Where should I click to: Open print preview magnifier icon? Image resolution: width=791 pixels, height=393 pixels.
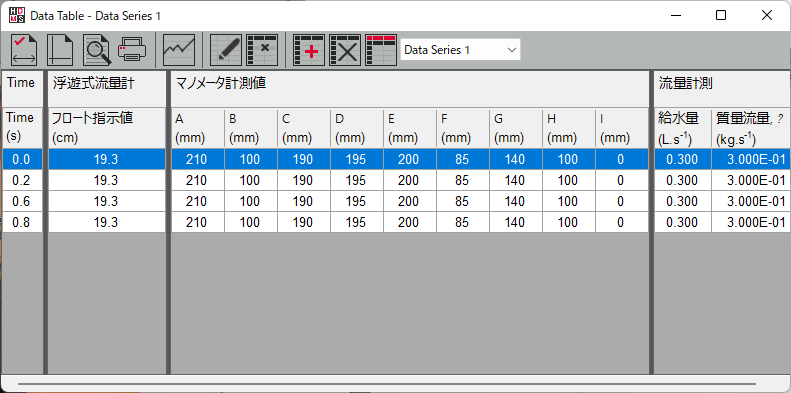pyautogui.click(x=96, y=50)
